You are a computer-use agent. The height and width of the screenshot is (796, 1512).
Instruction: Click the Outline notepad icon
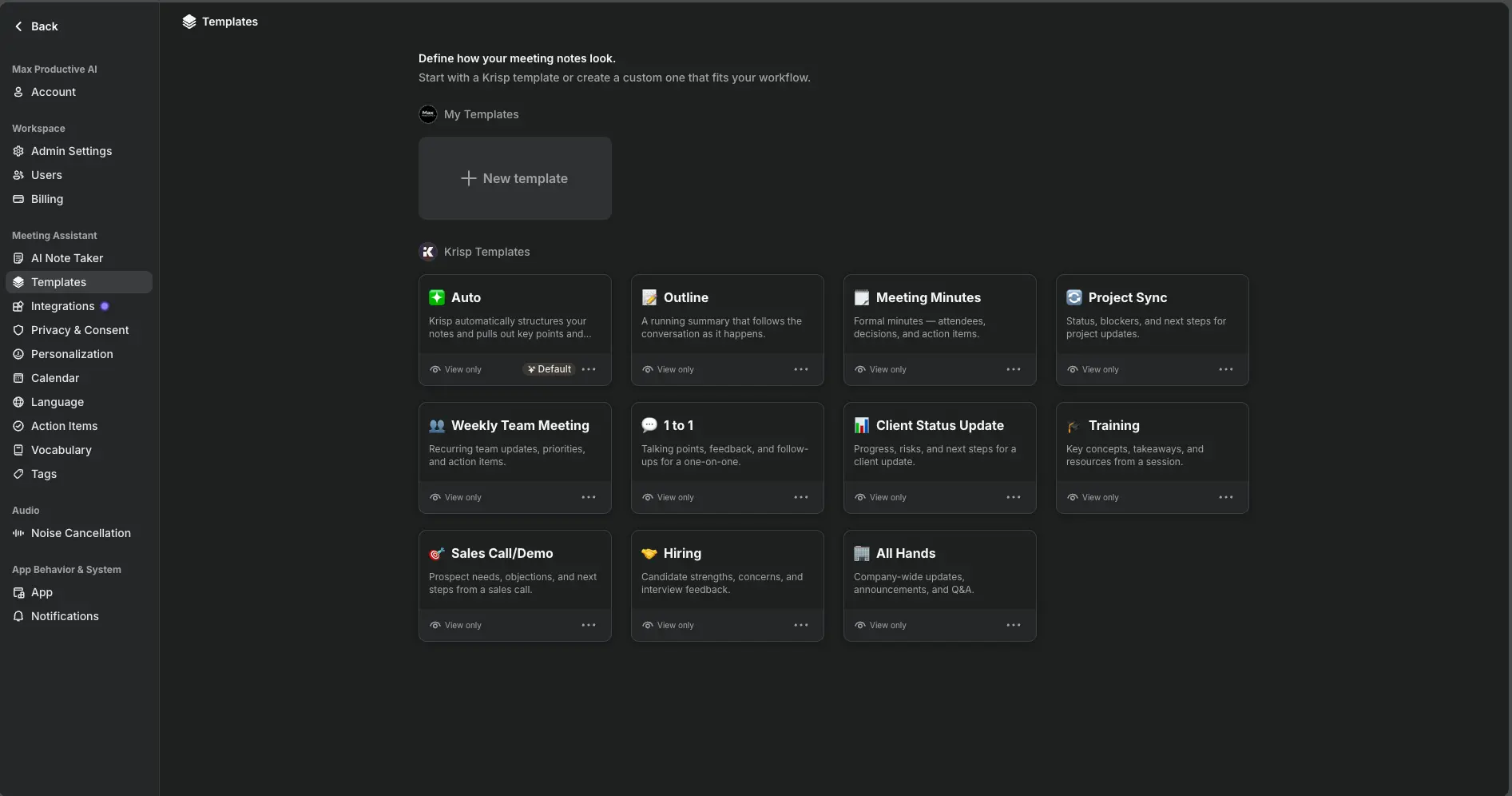click(x=649, y=297)
